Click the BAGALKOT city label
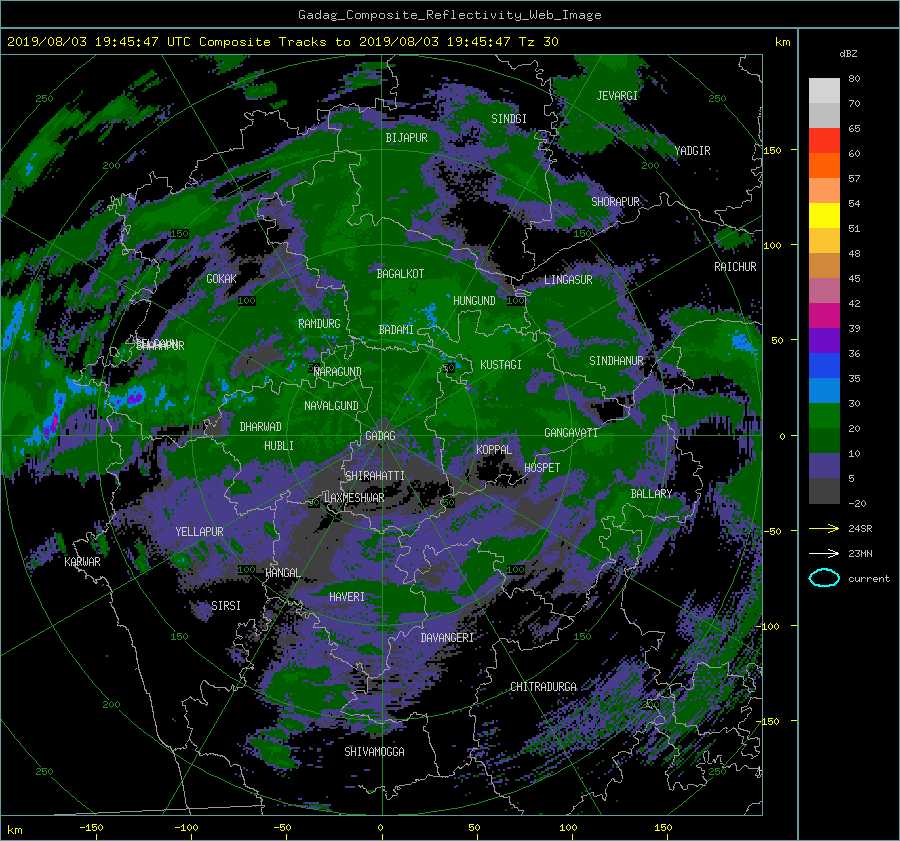Image resolution: width=900 pixels, height=841 pixels. coord(400,274)
